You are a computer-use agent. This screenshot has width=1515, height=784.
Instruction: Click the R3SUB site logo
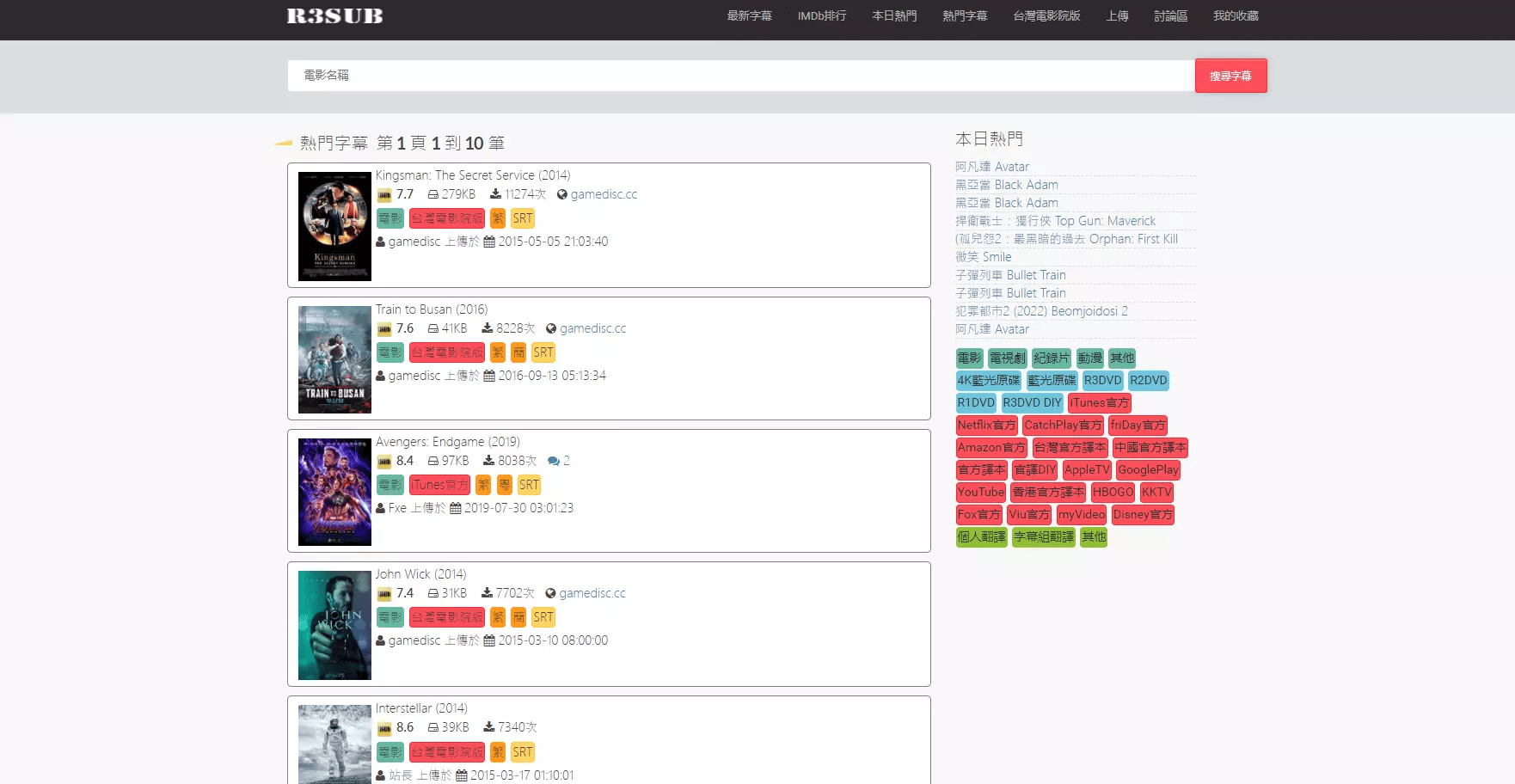[334, 15]
